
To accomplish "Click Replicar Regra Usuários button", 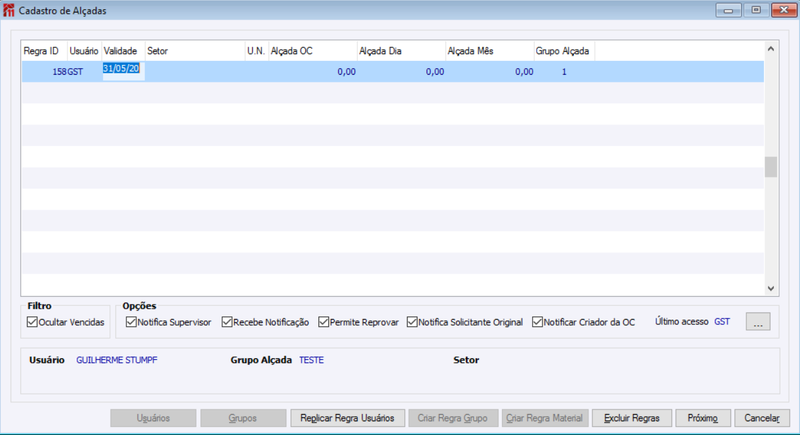I will tap(347, 418).
